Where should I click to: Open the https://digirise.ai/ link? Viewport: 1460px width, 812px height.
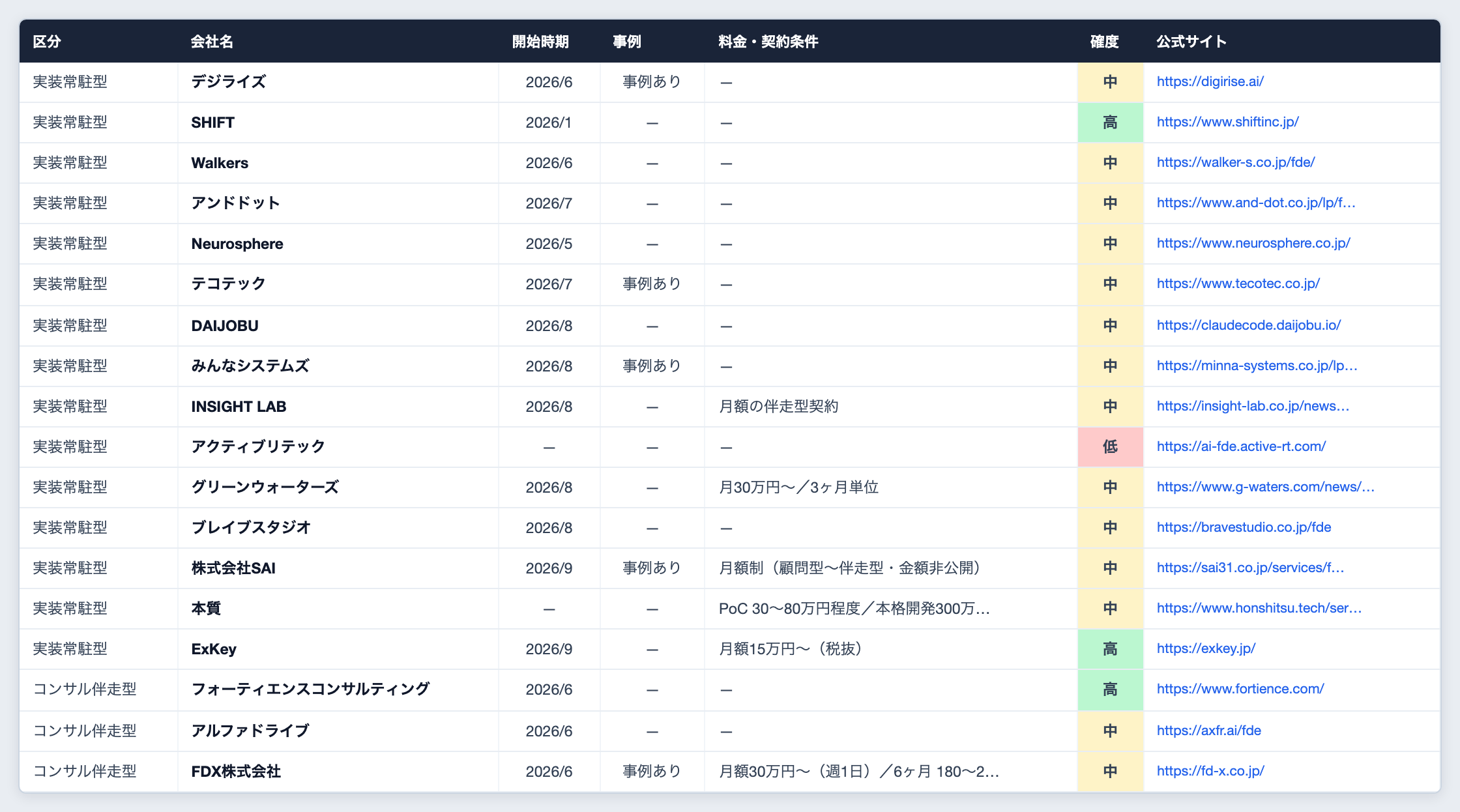(1210, 81)
